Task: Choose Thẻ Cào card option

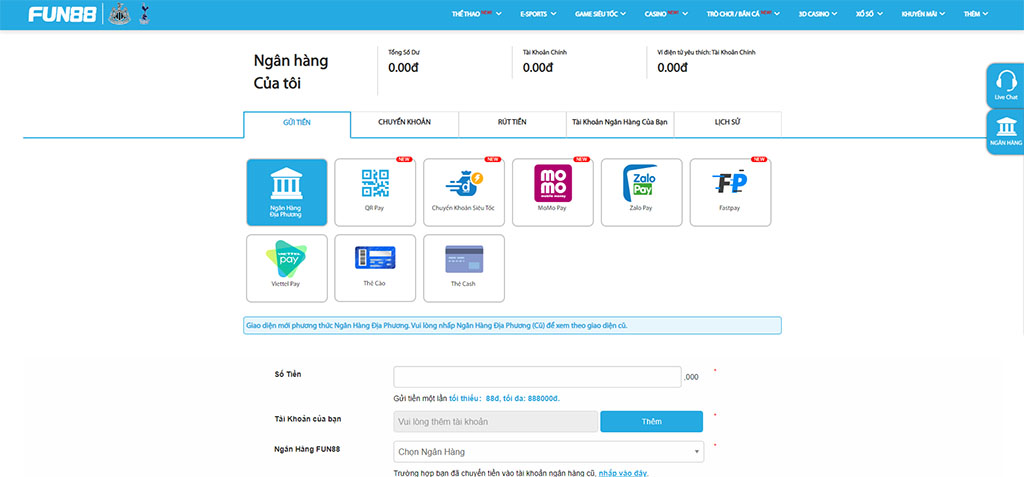Action: tap(375, 268)
